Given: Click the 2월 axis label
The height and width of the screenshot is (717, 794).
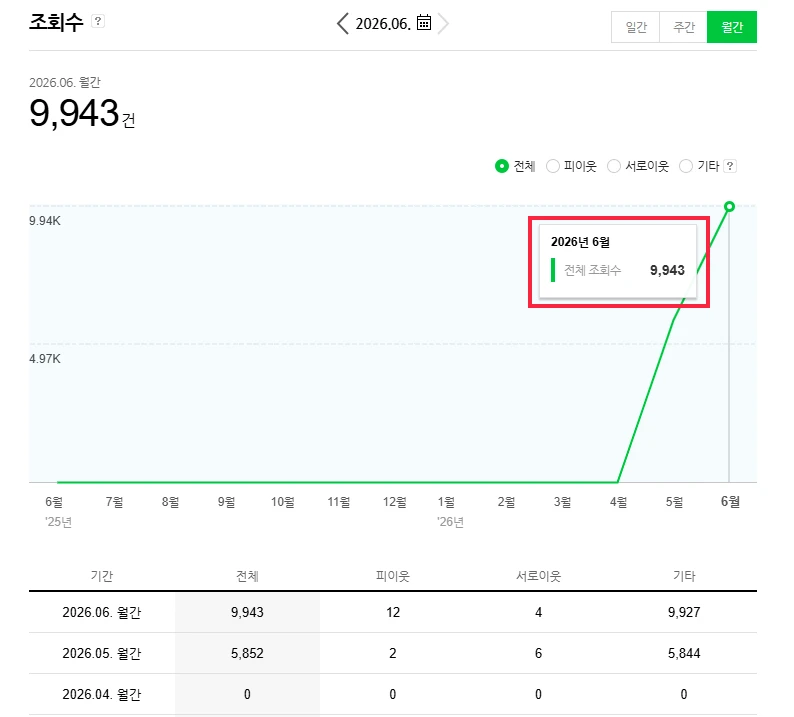Looking at the screenshot, I should pyautogui.click(x=506, y=502).
